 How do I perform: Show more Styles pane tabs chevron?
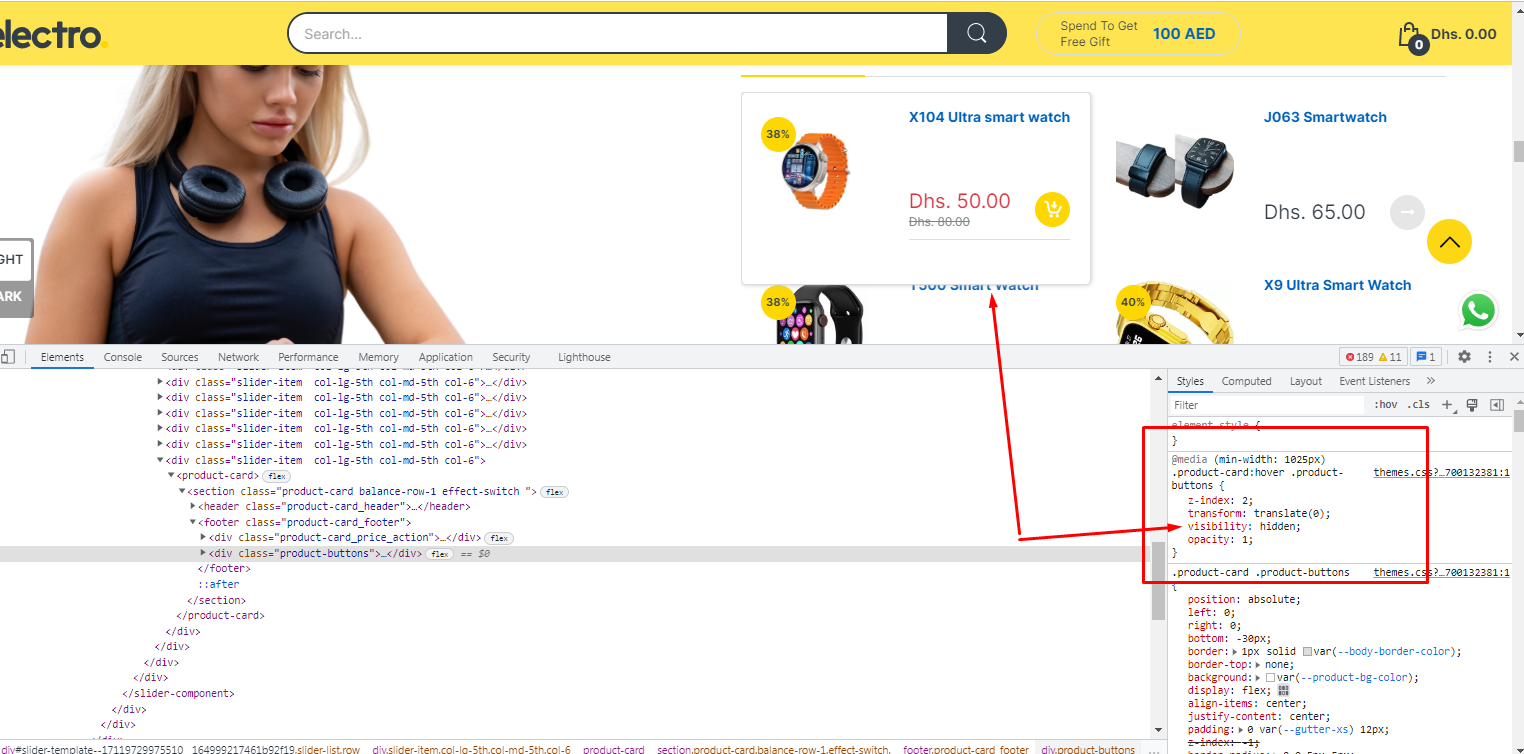(1431, 381)
